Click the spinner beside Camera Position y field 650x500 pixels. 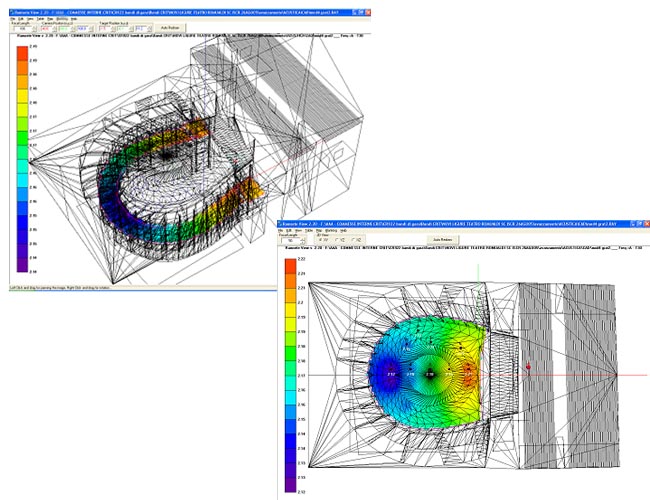pos(72,29)
